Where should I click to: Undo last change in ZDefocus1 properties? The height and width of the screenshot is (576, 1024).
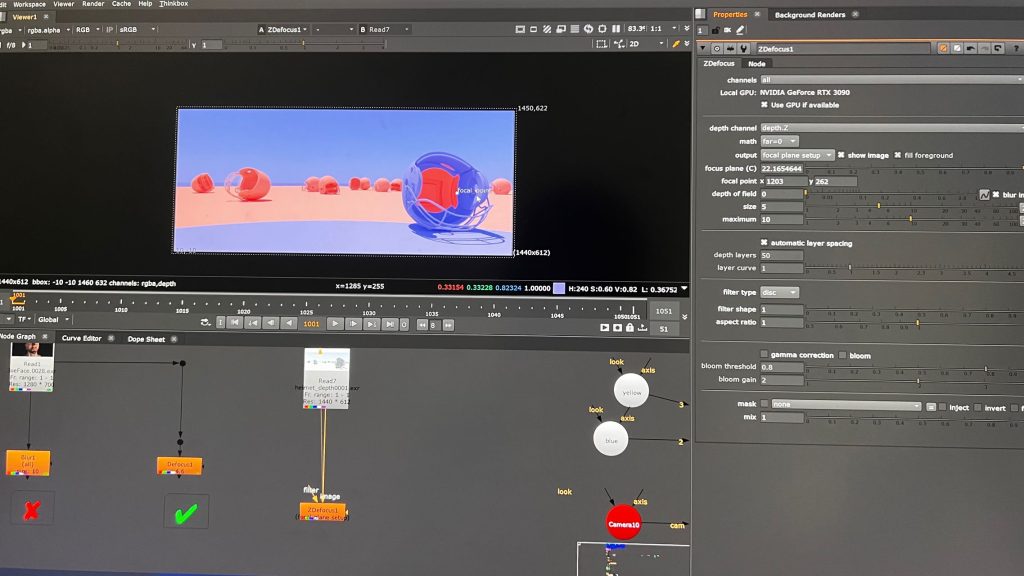coord(970,48)
